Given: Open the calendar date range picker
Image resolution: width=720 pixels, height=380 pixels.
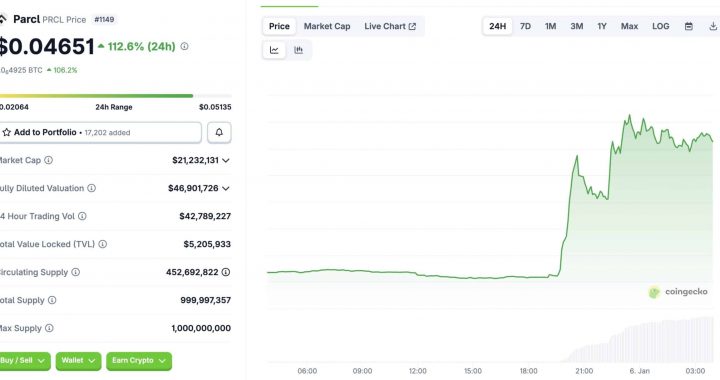Looking at the screenshot, I should coord(688,26).
